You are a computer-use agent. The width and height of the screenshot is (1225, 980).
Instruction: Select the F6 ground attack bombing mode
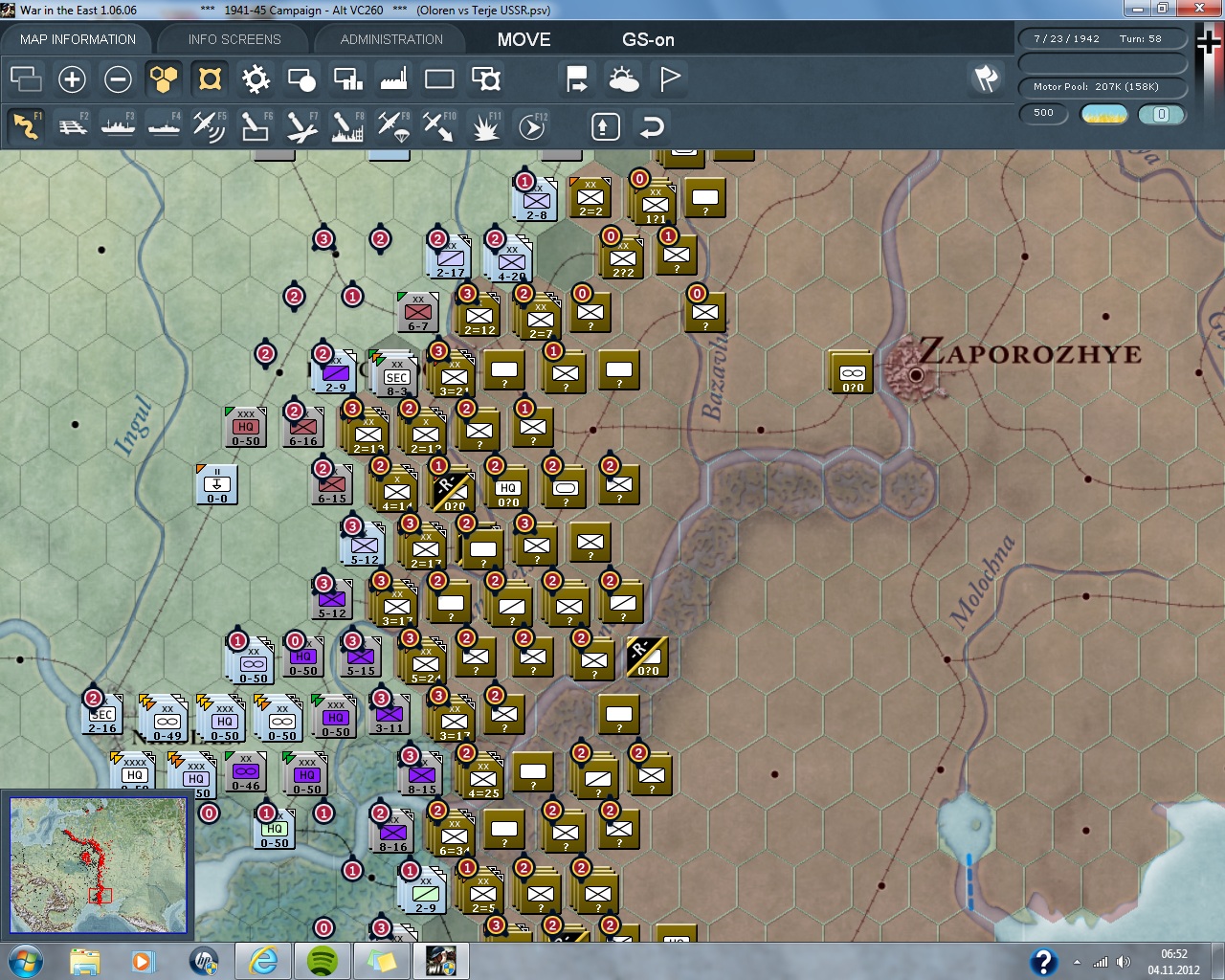pos(256,126)
